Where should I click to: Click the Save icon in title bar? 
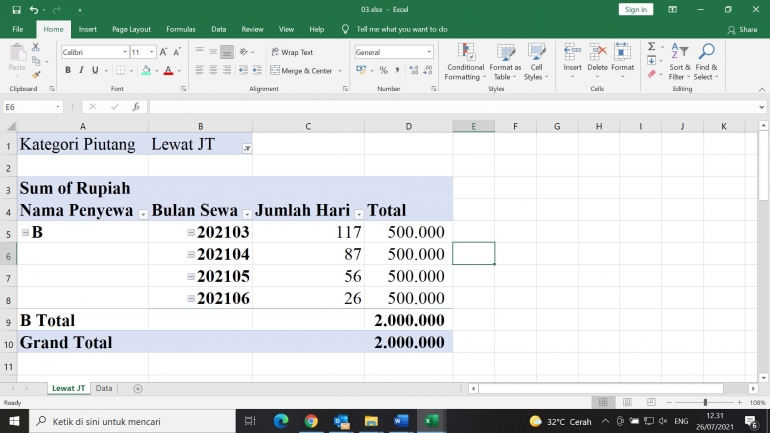16,9
